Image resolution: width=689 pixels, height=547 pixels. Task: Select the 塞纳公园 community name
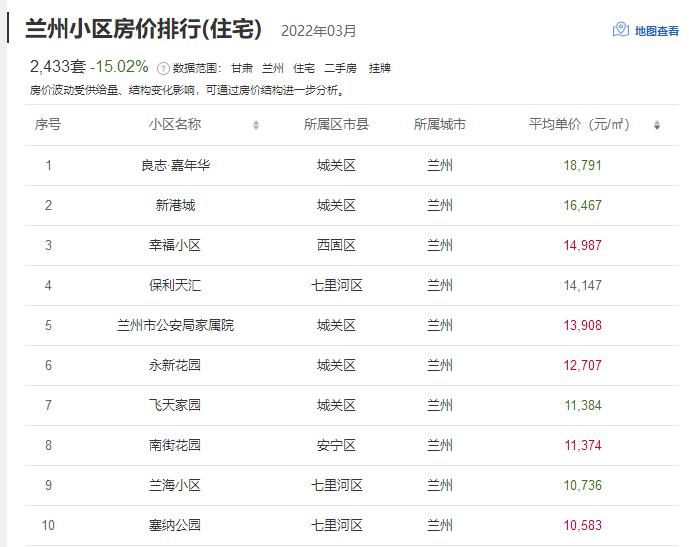175,525
